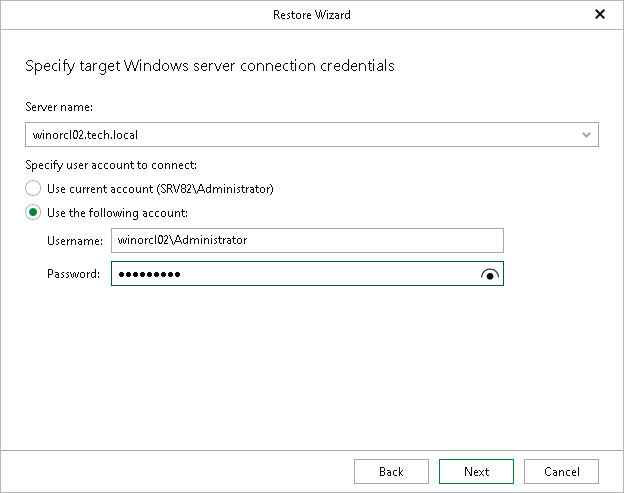This screenshot has height=493, width=624.
Task: Click the 'Server name:' label
Action: (59, 107)
